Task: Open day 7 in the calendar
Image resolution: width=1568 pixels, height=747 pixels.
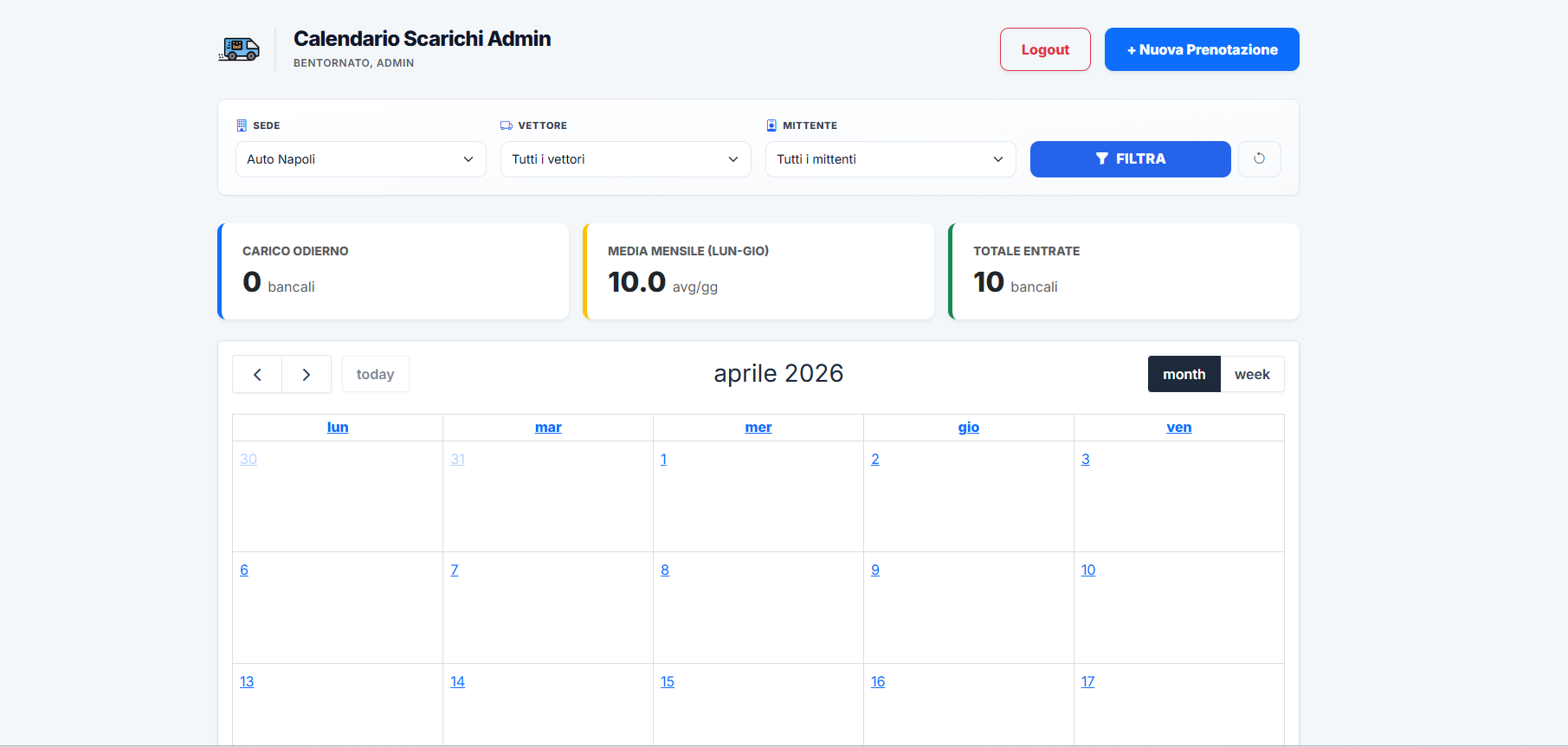Action: pos(455,570)
